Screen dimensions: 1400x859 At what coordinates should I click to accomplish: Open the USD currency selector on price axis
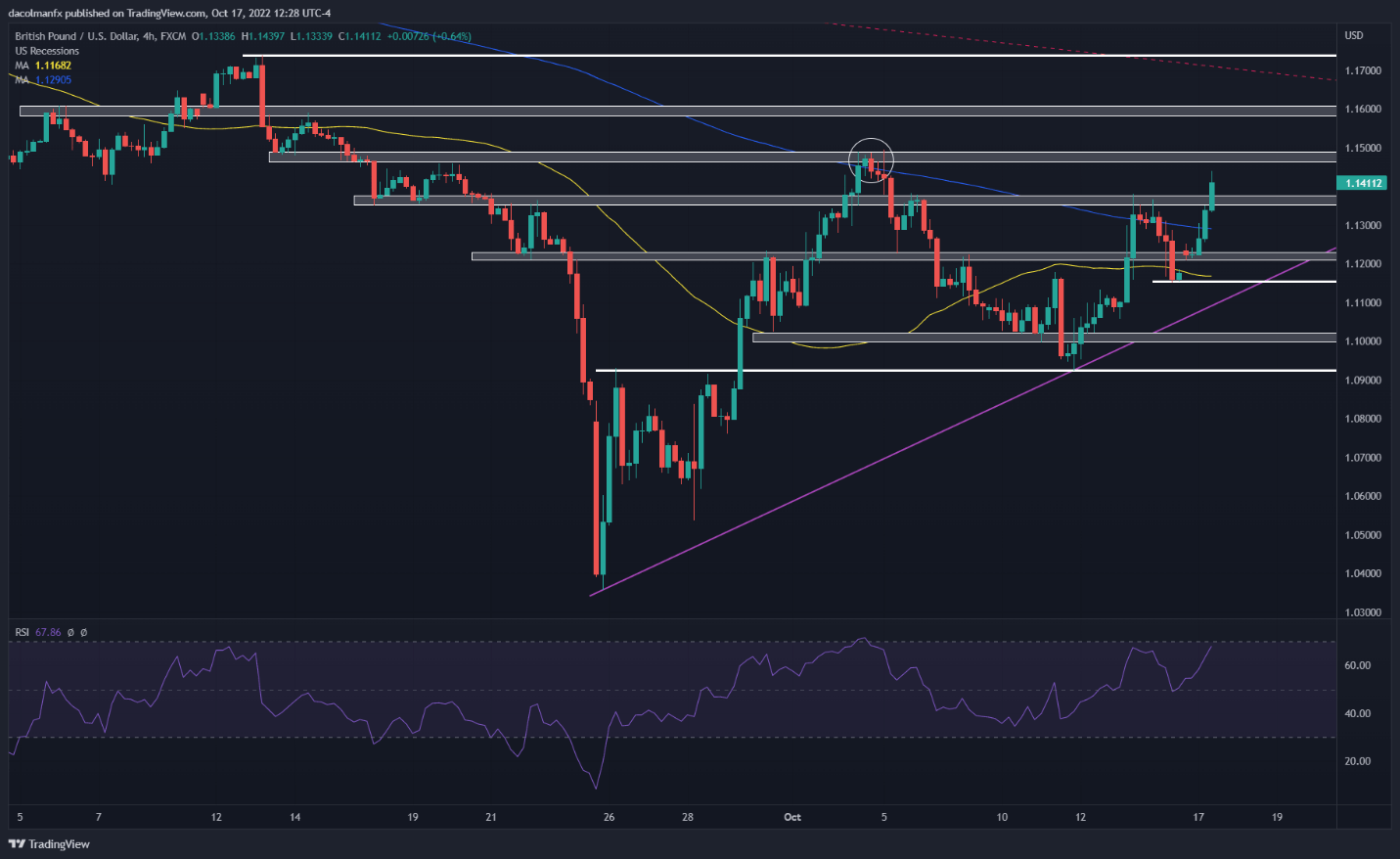coord(1354,35)
